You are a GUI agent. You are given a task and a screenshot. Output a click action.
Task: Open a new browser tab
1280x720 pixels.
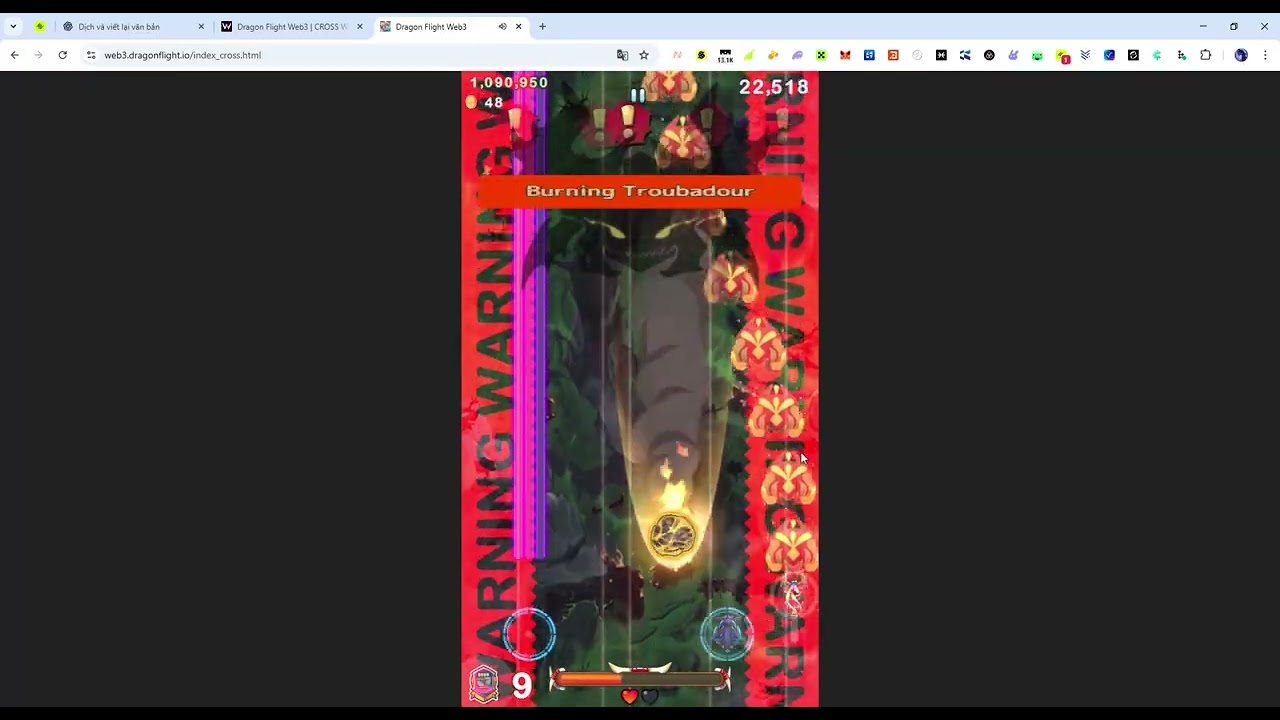coord(542,27)
